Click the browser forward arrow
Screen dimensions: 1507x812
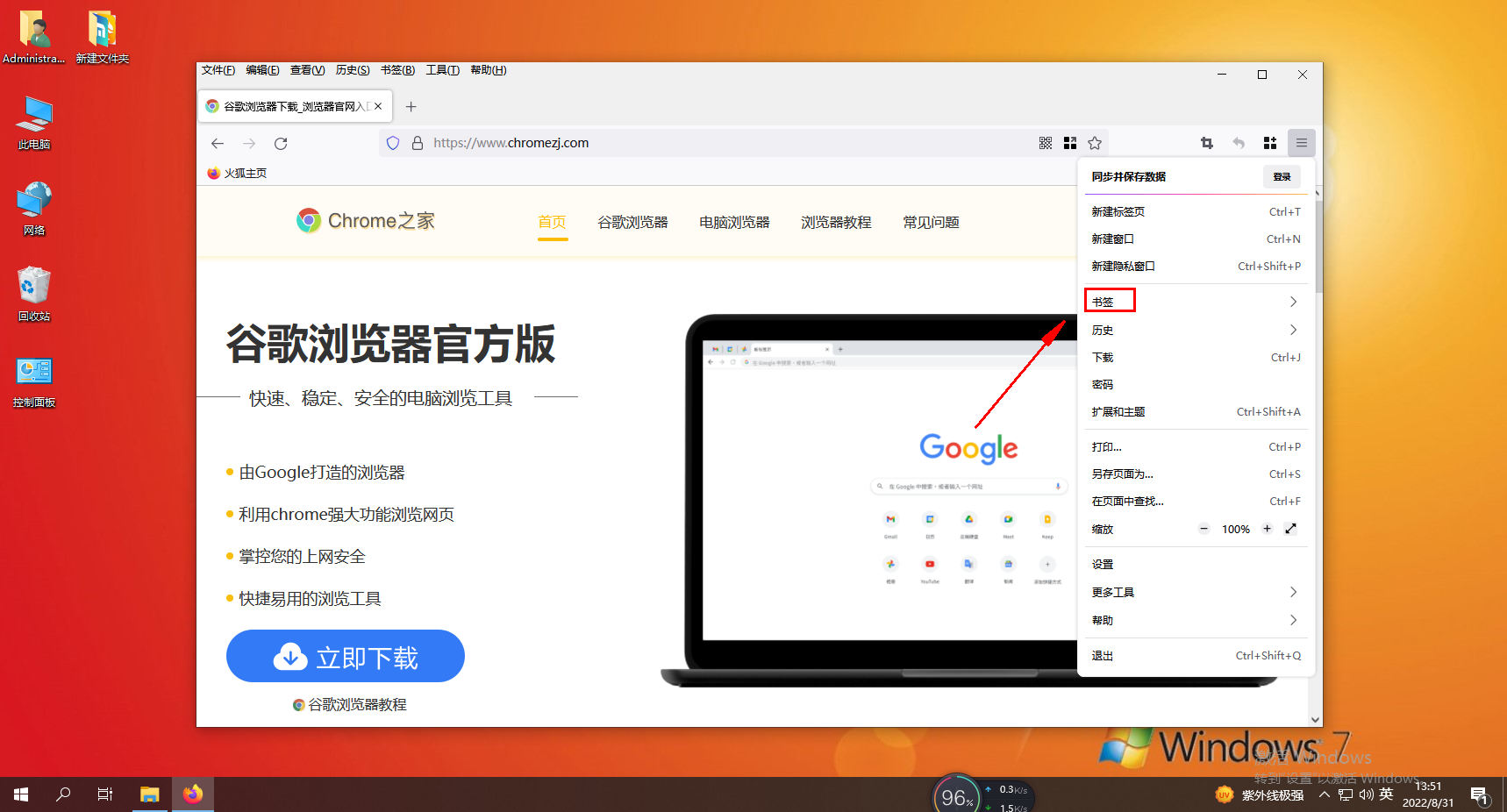pyautogui.click(x=249, y=143)
